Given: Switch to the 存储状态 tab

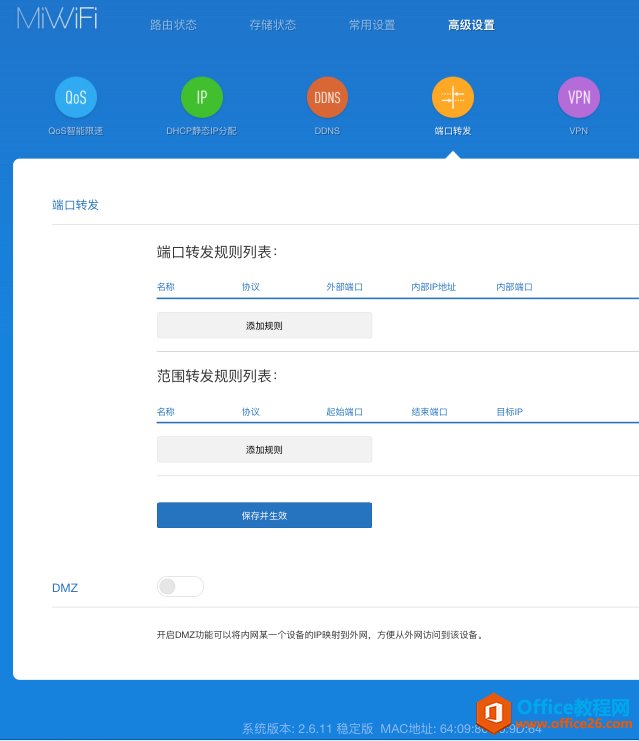Looking at the screenshot, I should [272, 25].
